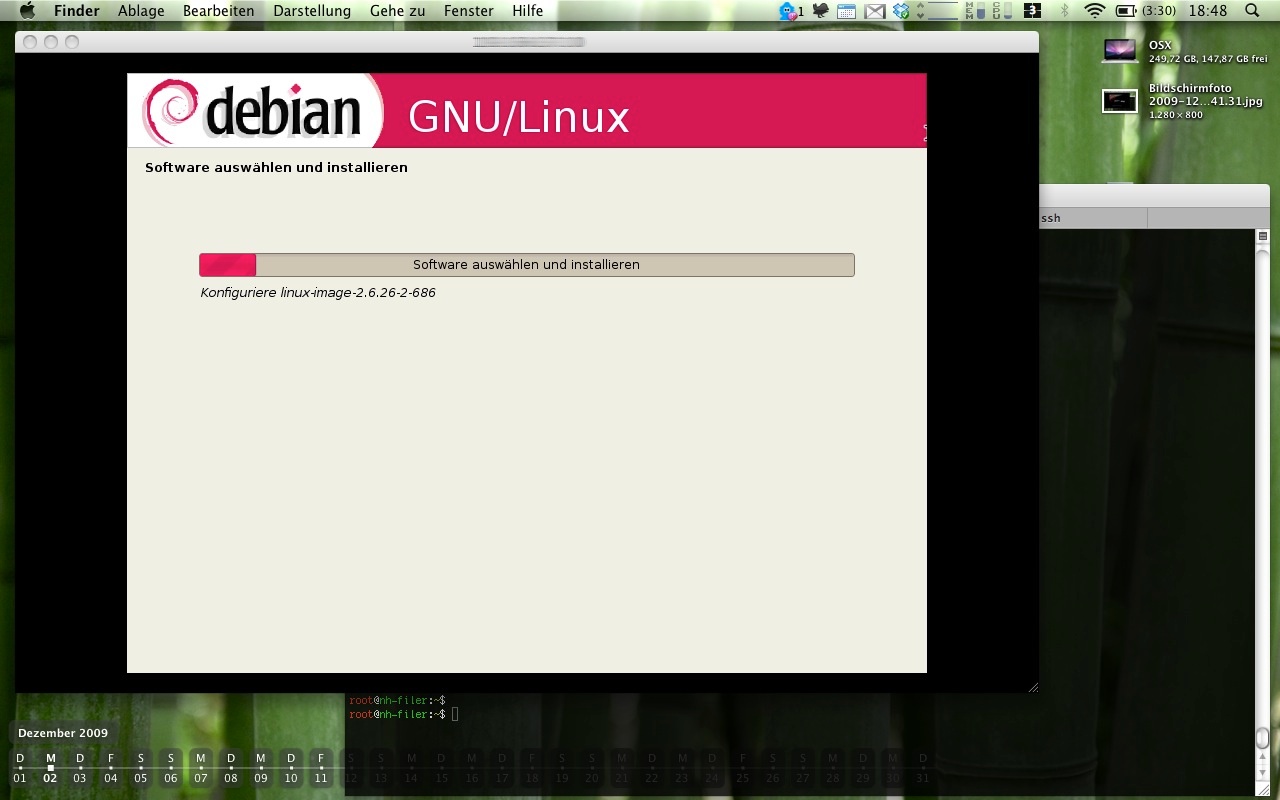Select day 01 in the calendar strip
The height and width of the screenshot is (800, 1280).
coord(20,768)
